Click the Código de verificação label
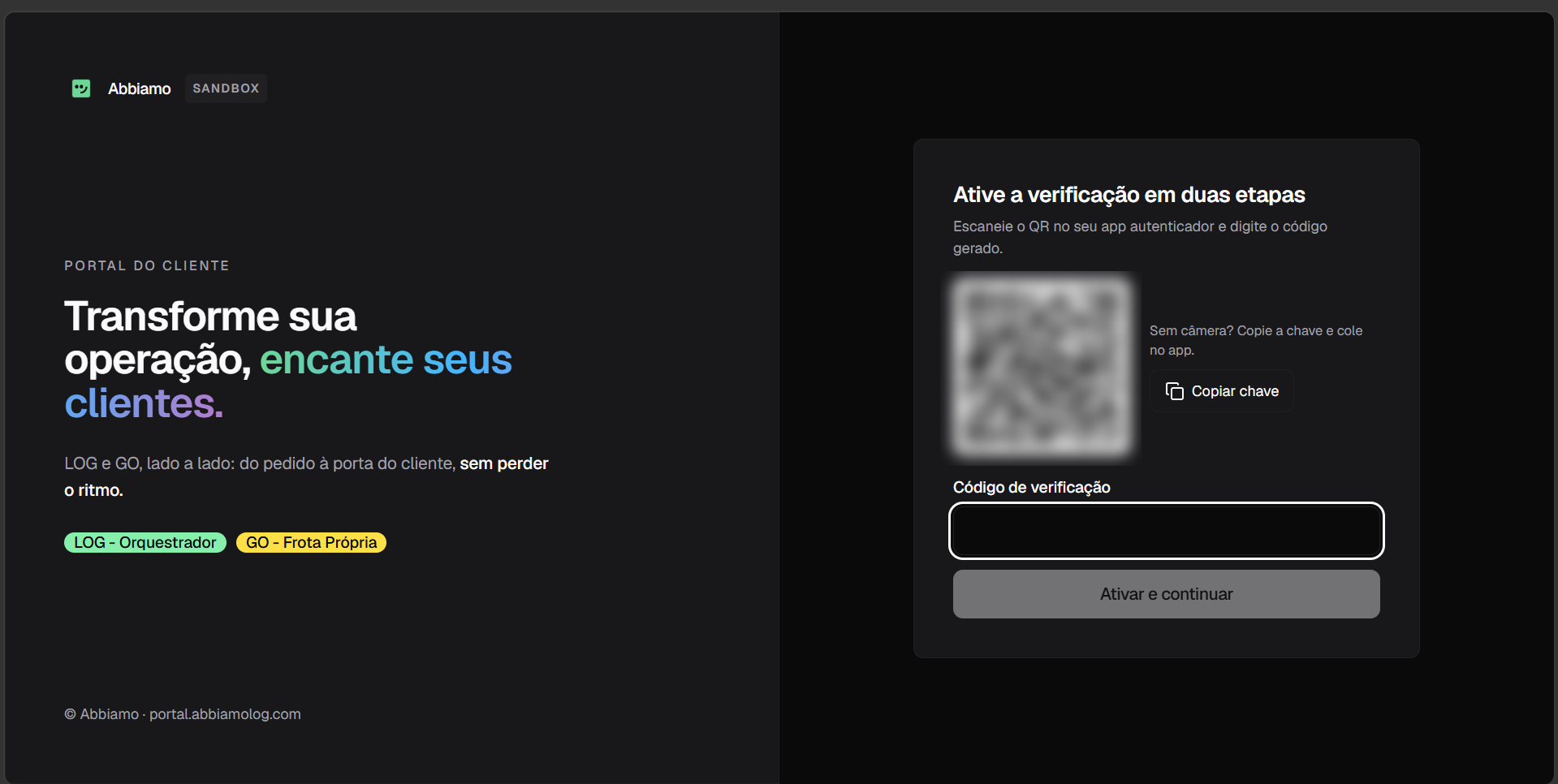Image resolution: width=1558 pixels, height=784 pixels. pos(1031,487)
